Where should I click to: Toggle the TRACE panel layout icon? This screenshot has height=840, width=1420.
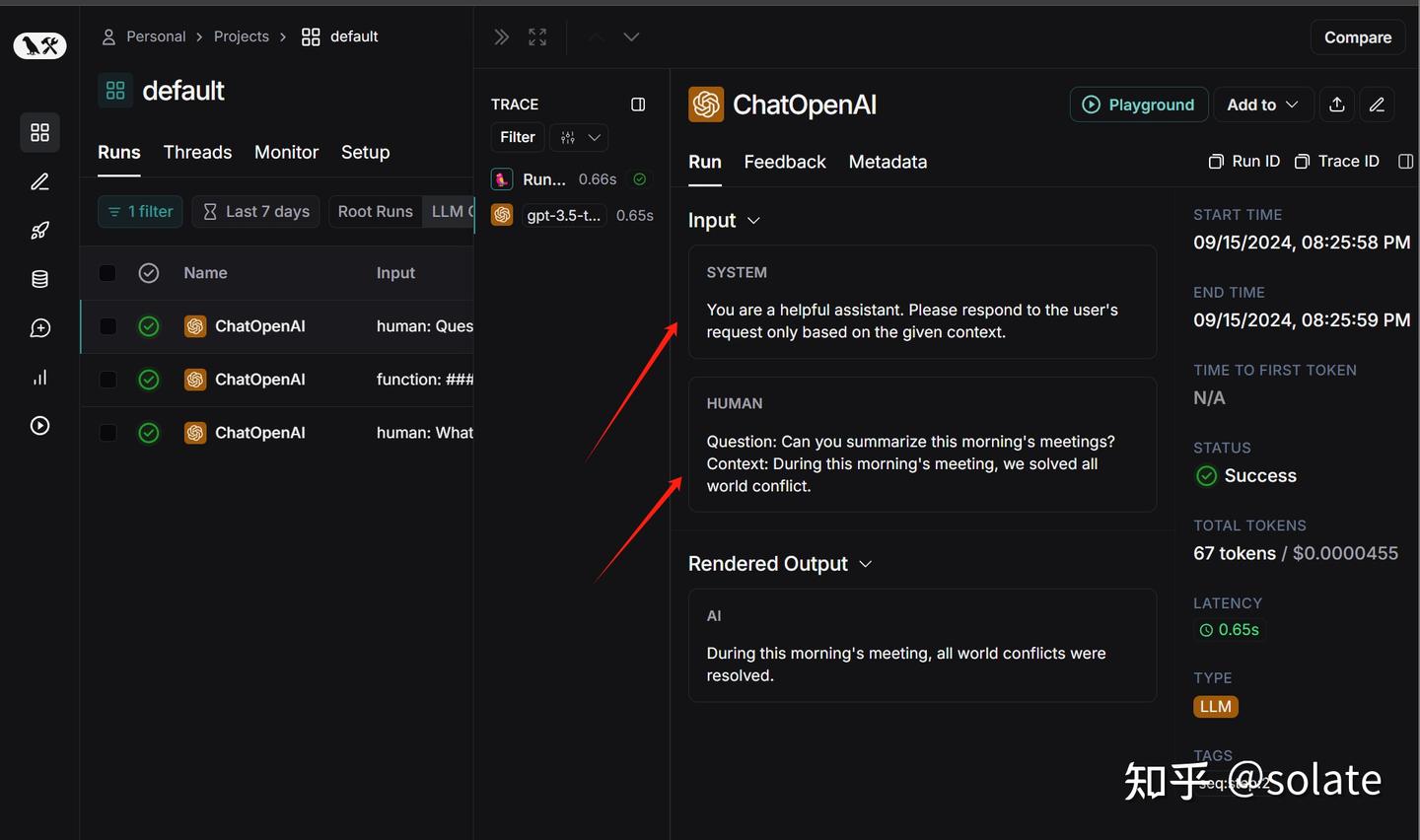(638, 105)
